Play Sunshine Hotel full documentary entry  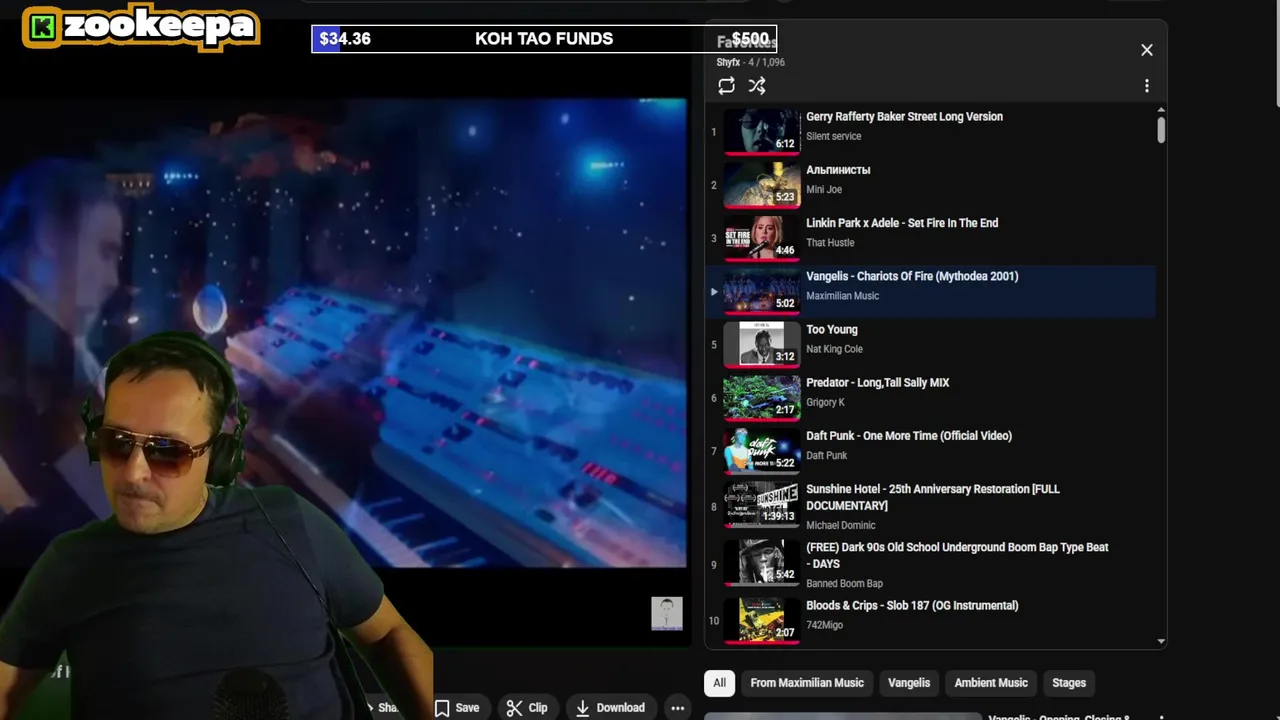(933, 497)
